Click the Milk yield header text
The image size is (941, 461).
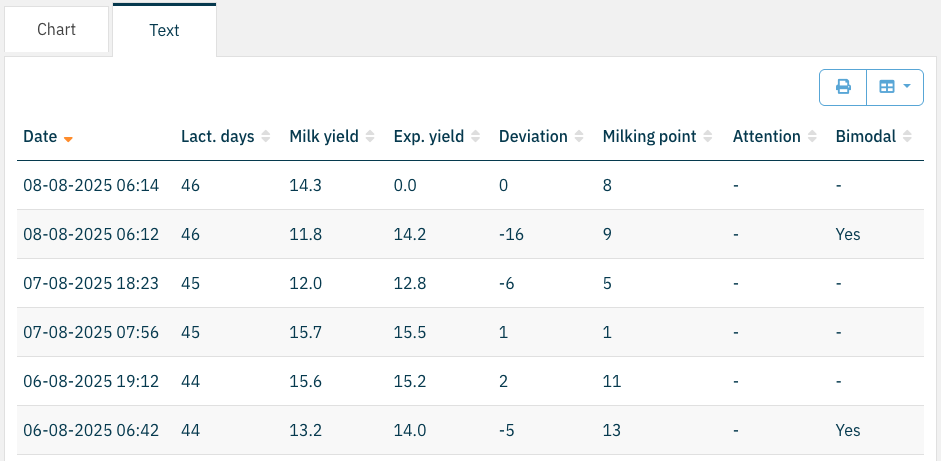pyautogui.click(x=323, y=137)
